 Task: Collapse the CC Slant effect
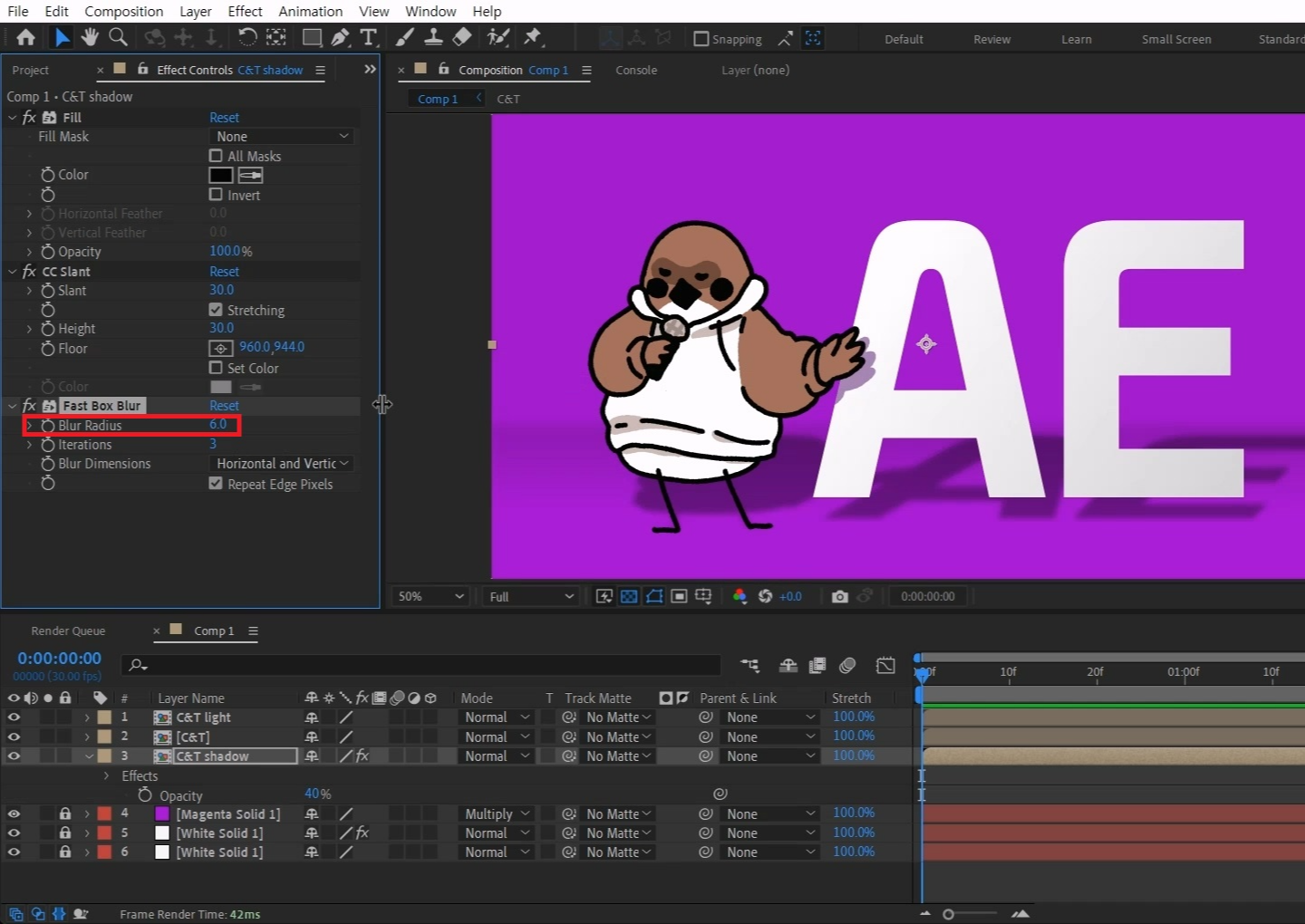[13, 271]
